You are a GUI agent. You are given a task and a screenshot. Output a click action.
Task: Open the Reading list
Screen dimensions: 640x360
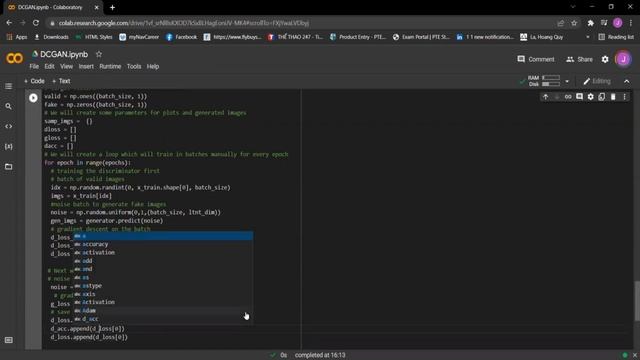(x=616, y=37)
